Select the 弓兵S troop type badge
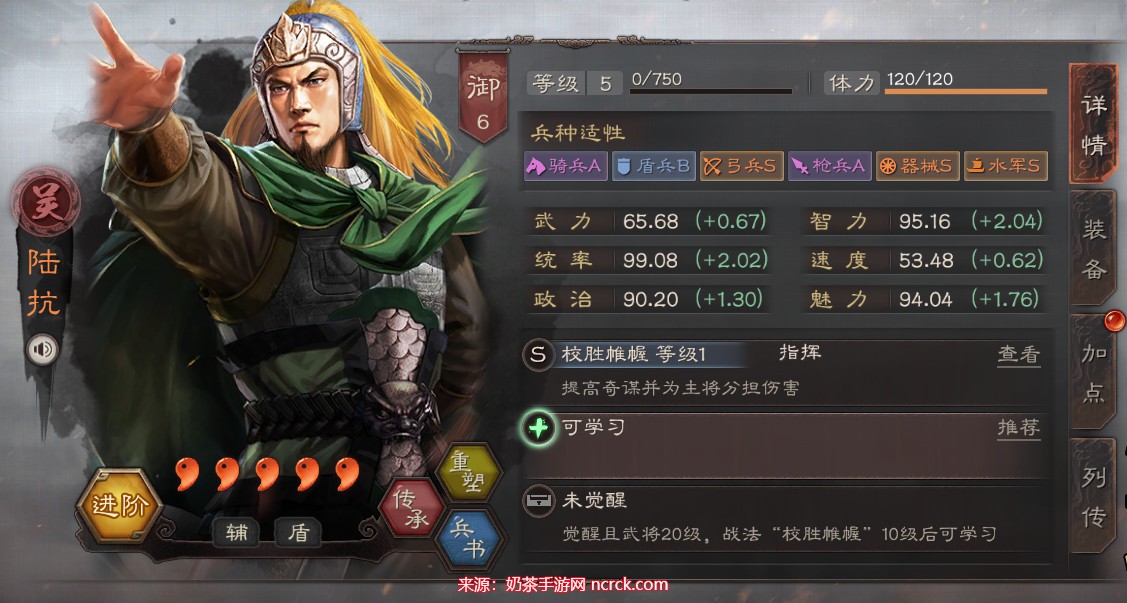This screenshot has width=1127, height=603. (x=741, y=166)
